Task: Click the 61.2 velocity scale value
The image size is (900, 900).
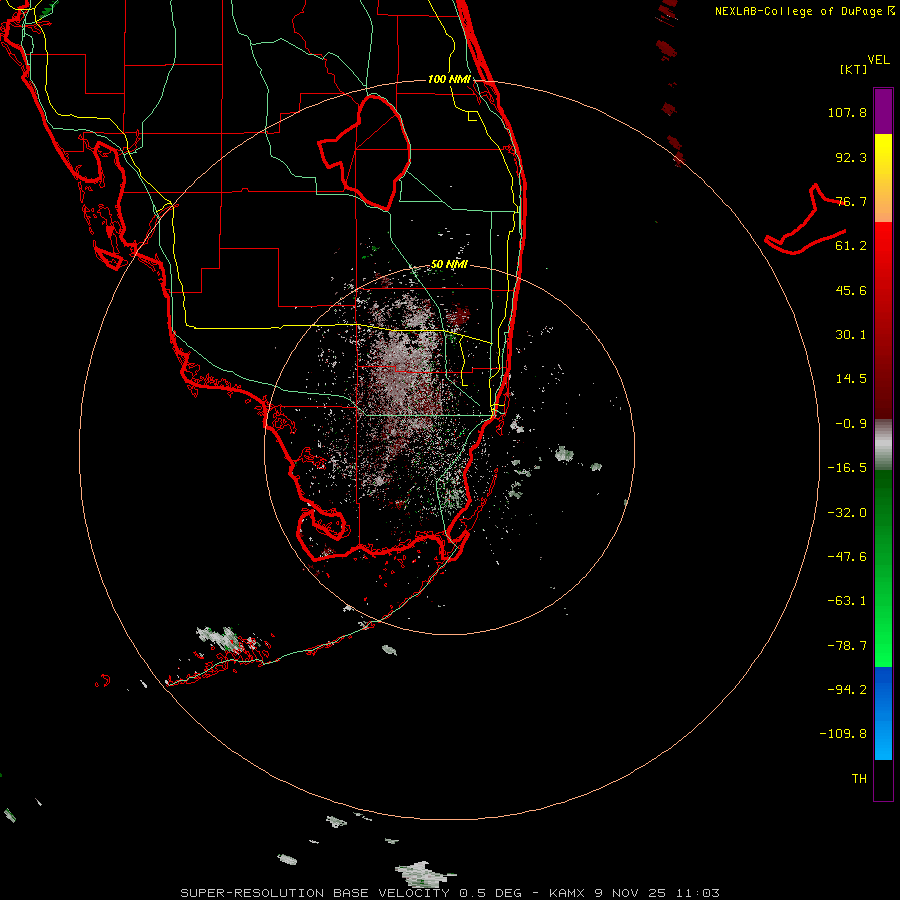Action: point(851,246)
